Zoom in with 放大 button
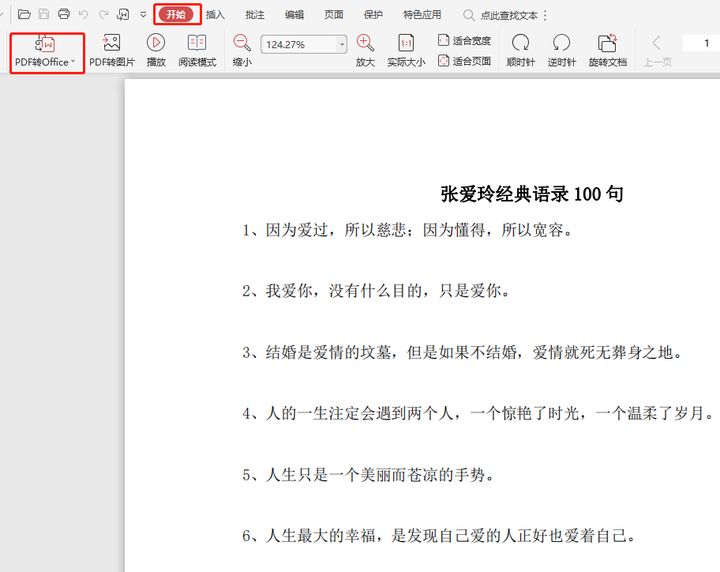This screenshot has height=572, width=720. click(x=365, y=51)
